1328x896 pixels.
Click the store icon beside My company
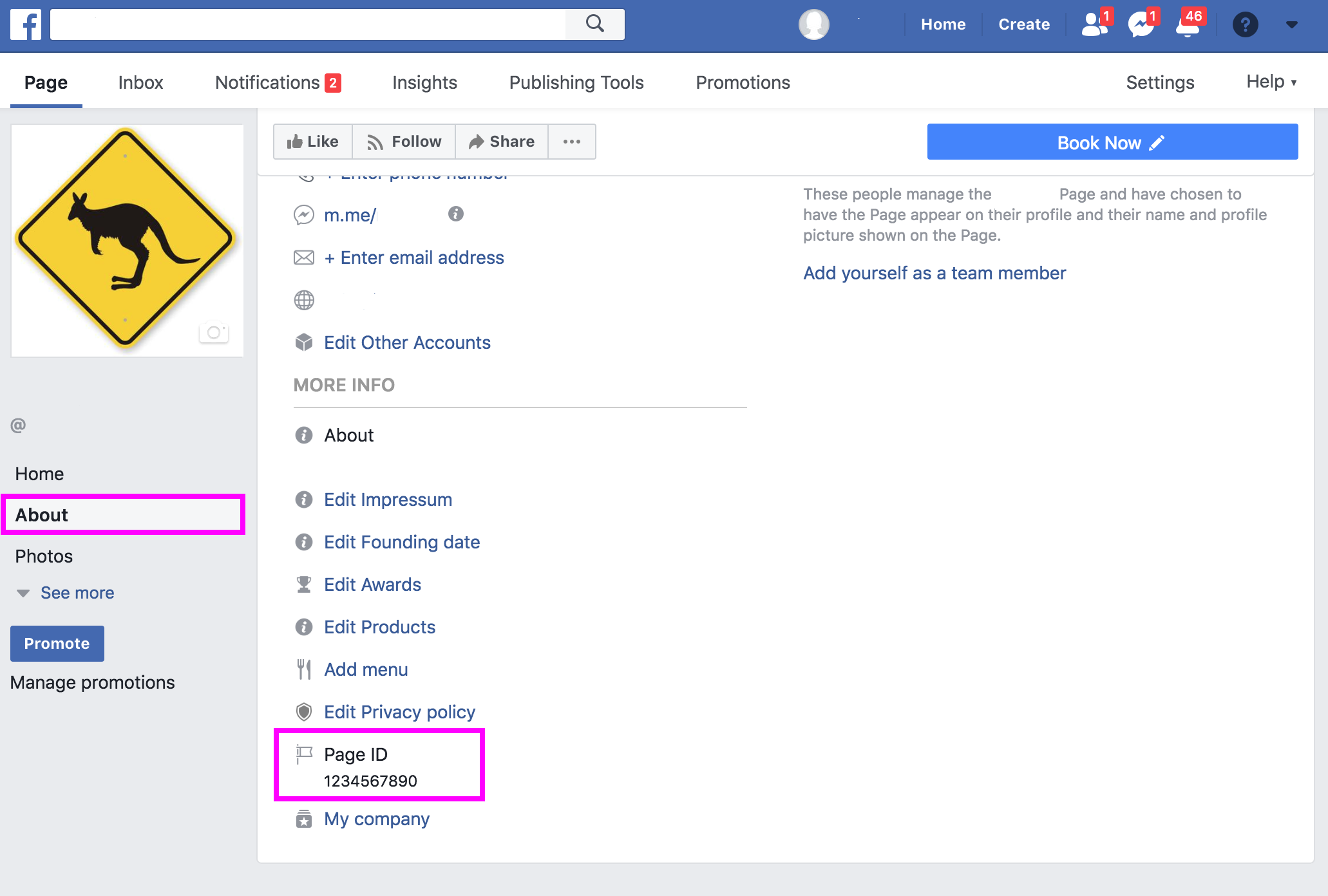(304, 819)
